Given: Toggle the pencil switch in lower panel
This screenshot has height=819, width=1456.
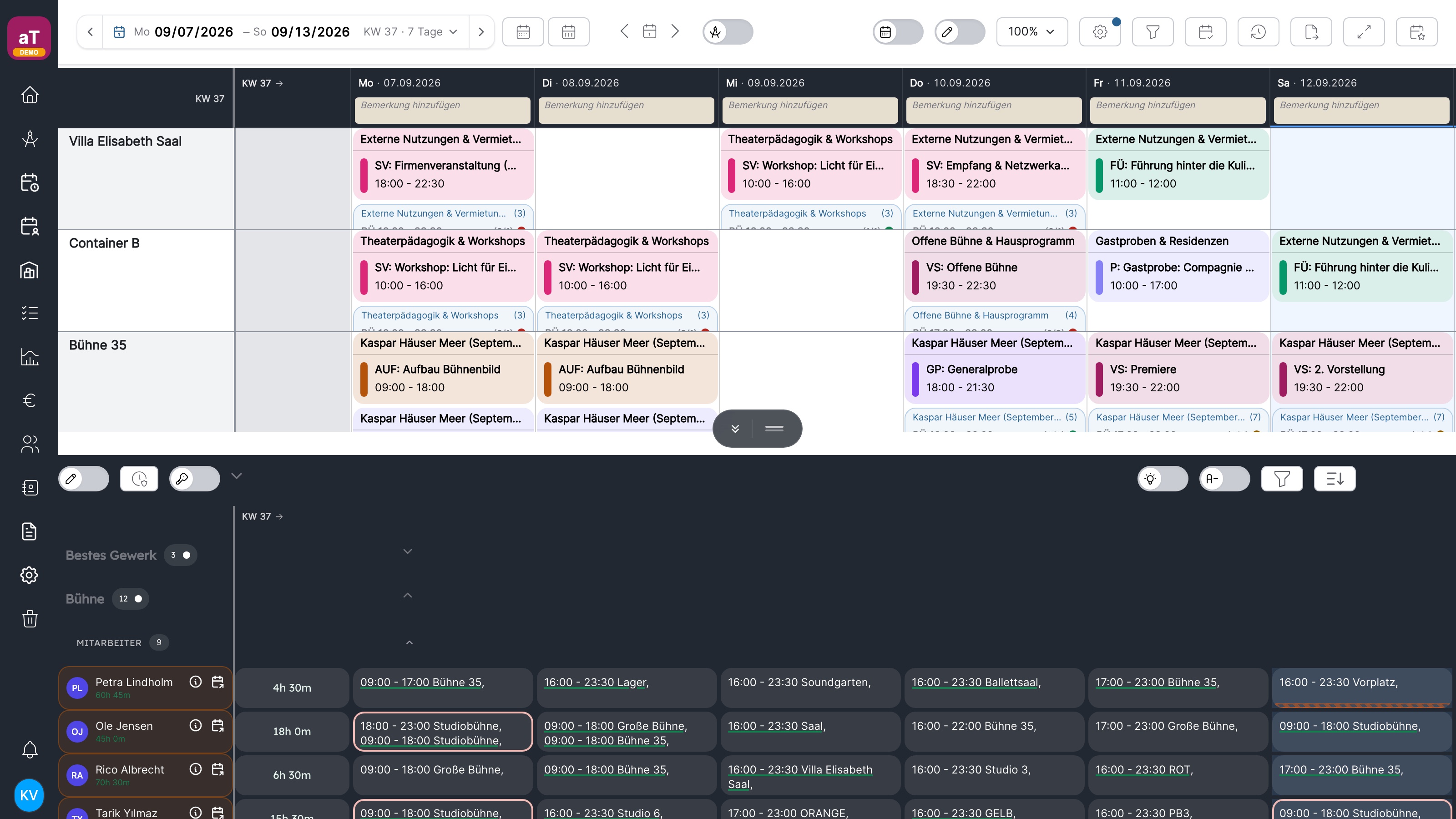Looking at the screenshot, I should pos(84,479).
